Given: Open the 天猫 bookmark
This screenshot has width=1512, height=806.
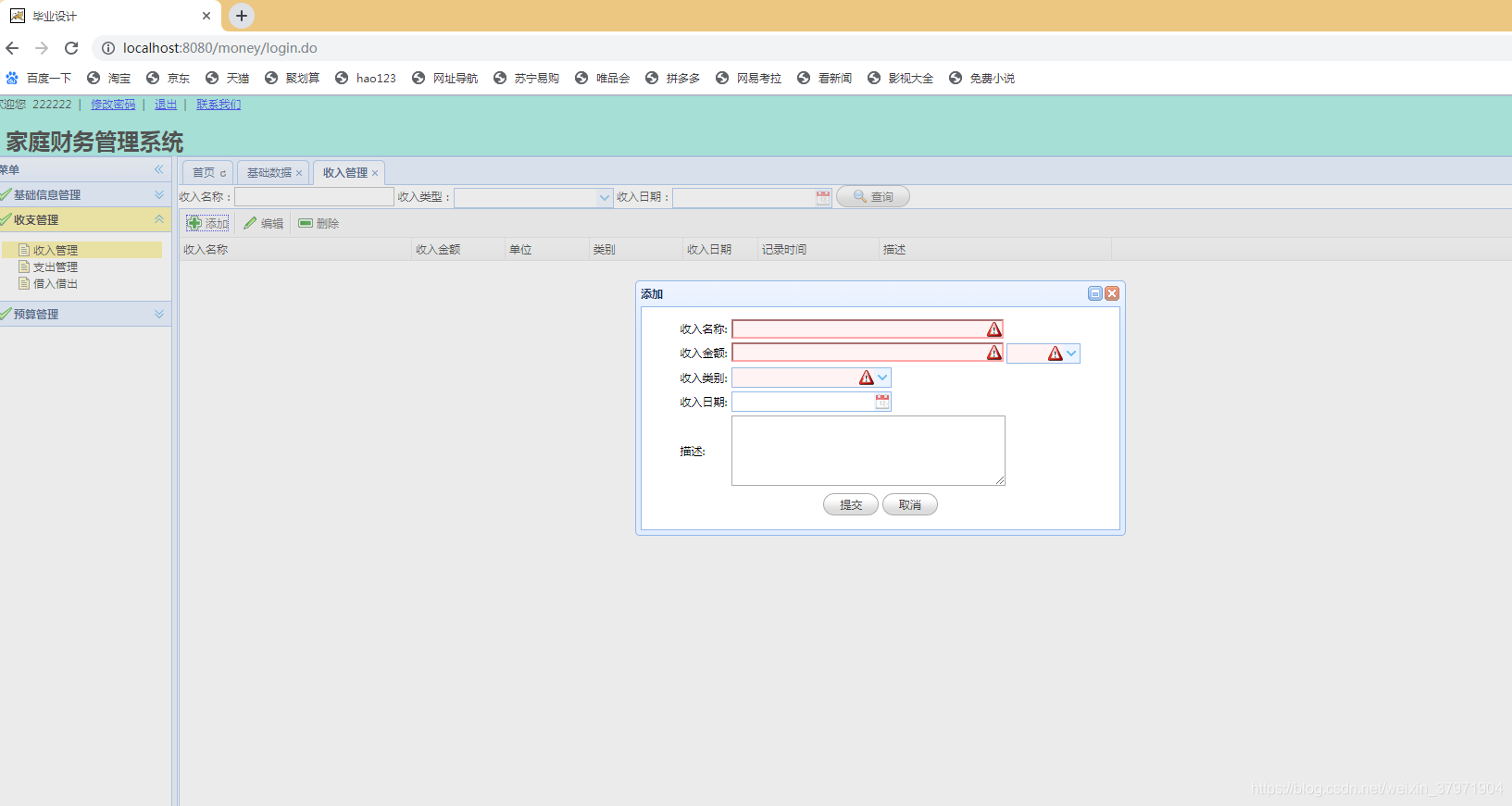Looking at the screenshot, I should click(228, 79).
